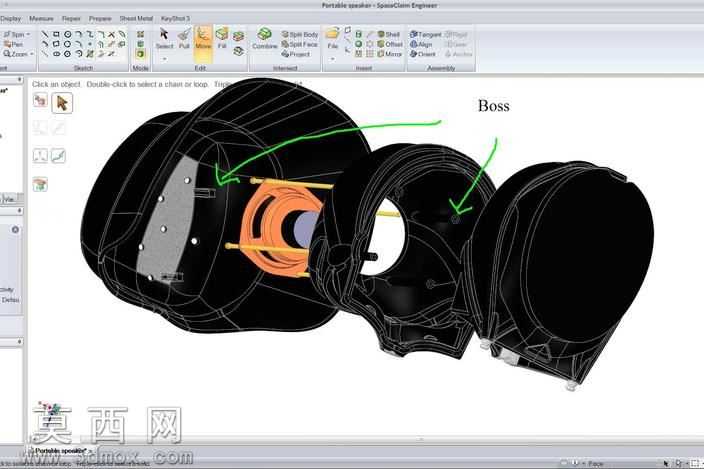Apply an Align assembly condition
The image size is (704, 469).
(x=421, y=44)
